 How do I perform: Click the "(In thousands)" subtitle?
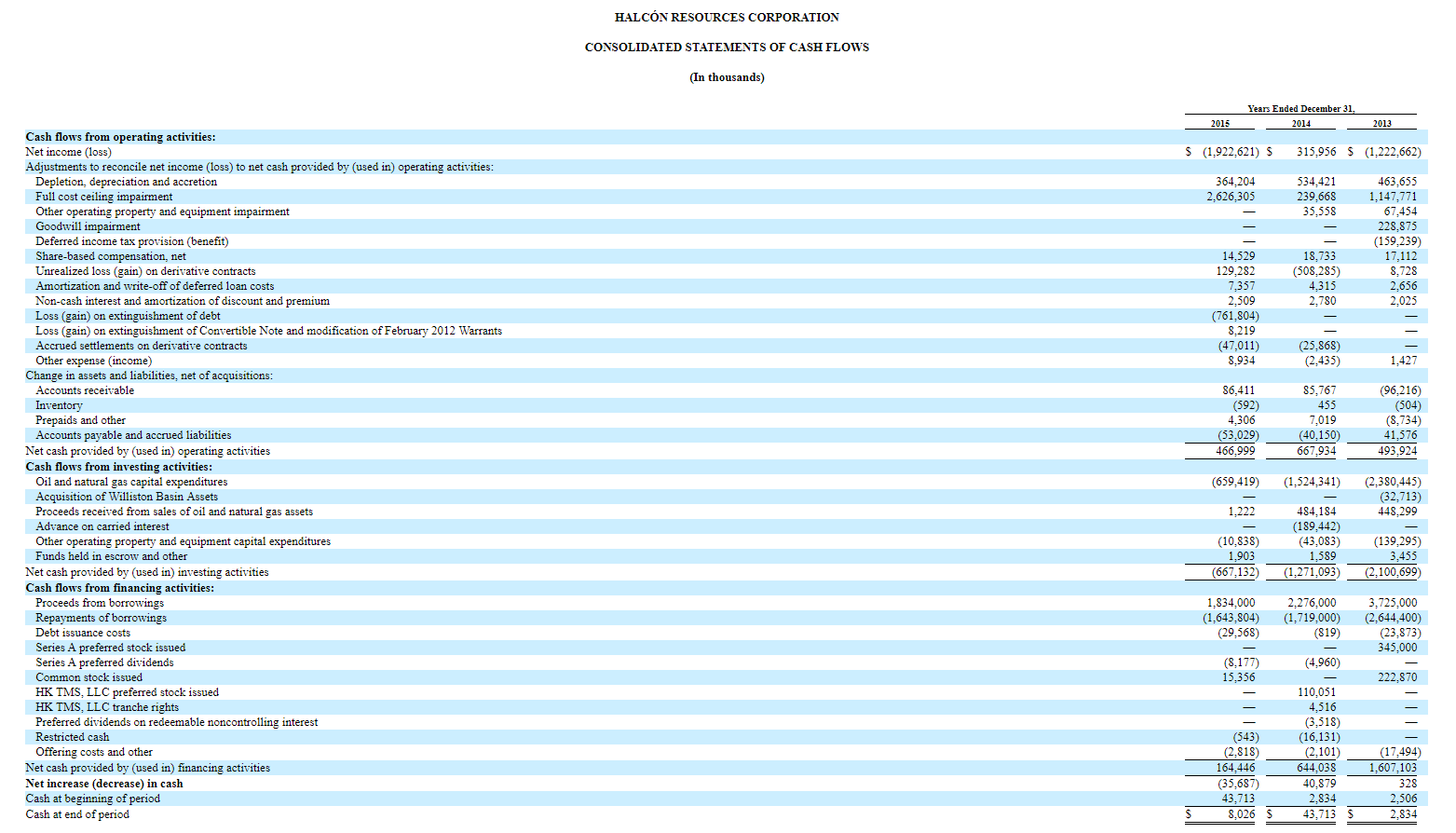727,77
